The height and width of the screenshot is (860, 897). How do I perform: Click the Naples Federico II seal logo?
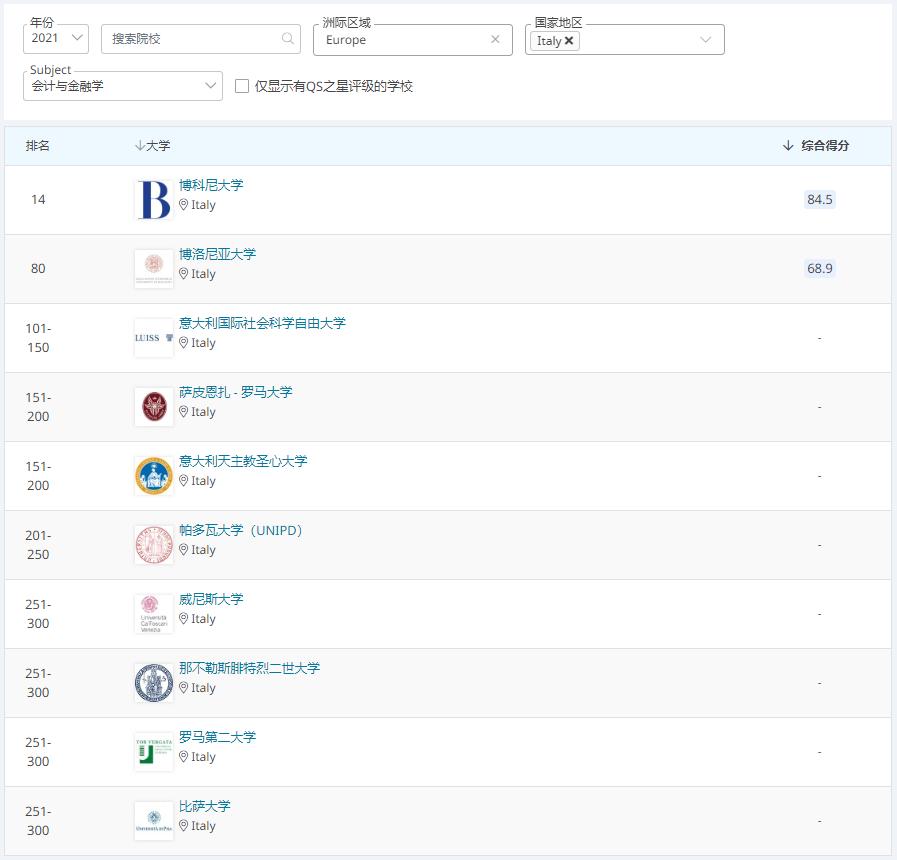[154, 683]
